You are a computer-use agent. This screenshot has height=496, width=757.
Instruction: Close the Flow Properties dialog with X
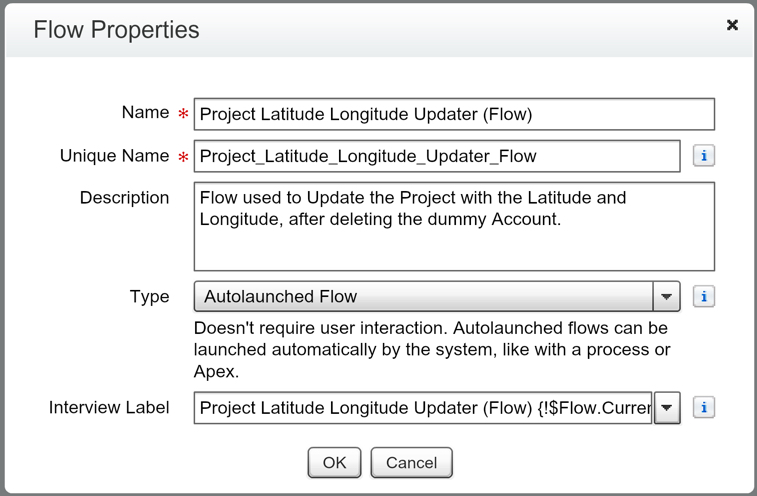coord(732,25)
